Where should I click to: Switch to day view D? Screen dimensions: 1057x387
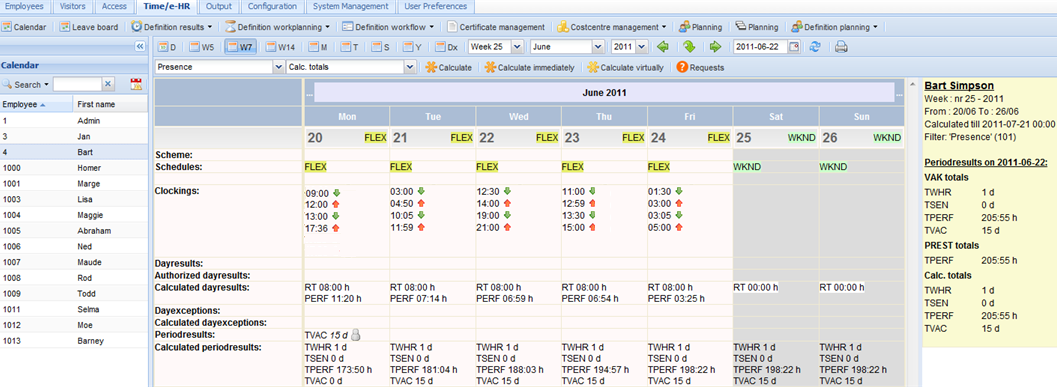click(x=167, y=47)
